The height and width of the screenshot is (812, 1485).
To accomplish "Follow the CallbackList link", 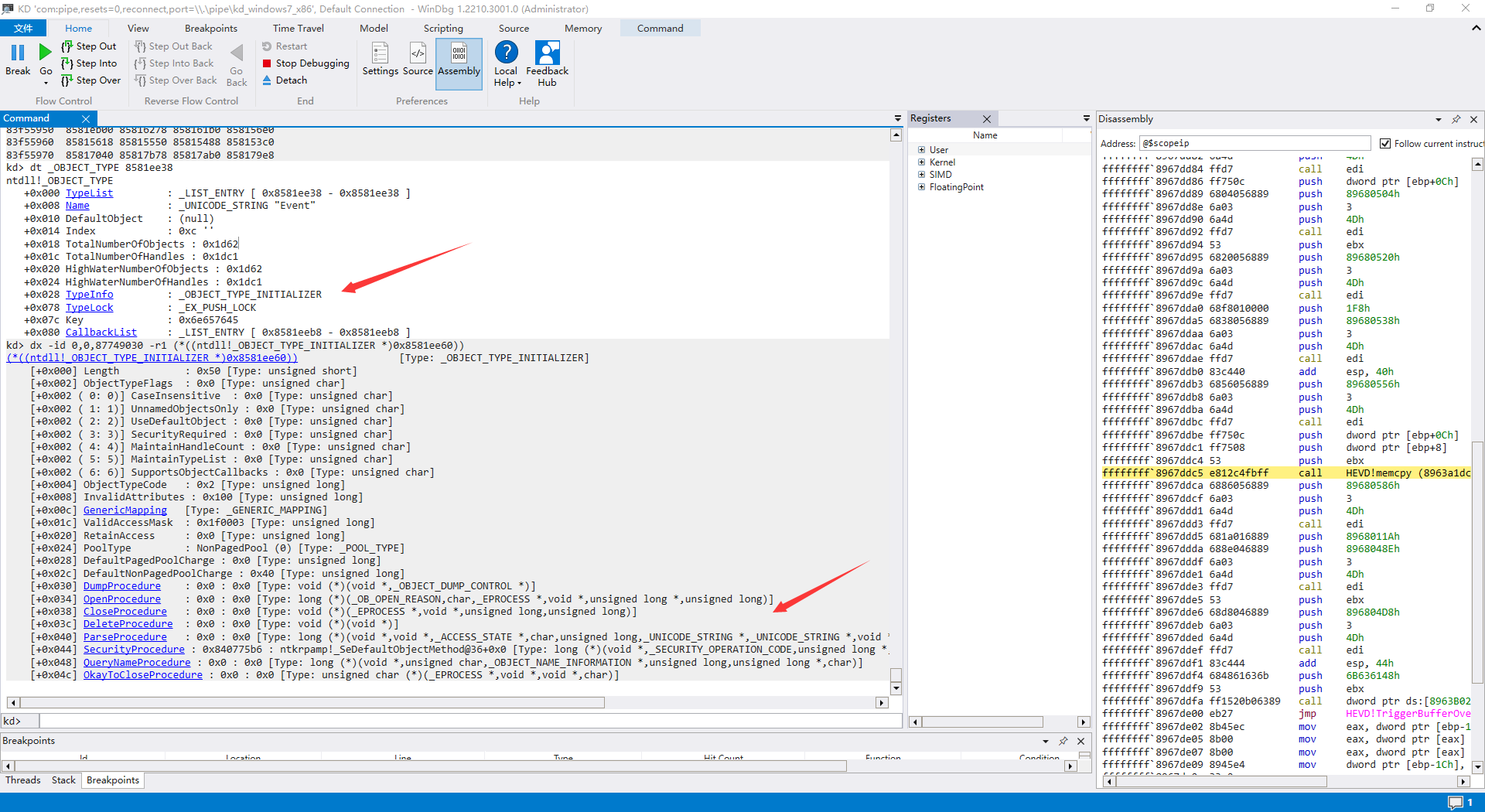I will [x=101, y=333].
